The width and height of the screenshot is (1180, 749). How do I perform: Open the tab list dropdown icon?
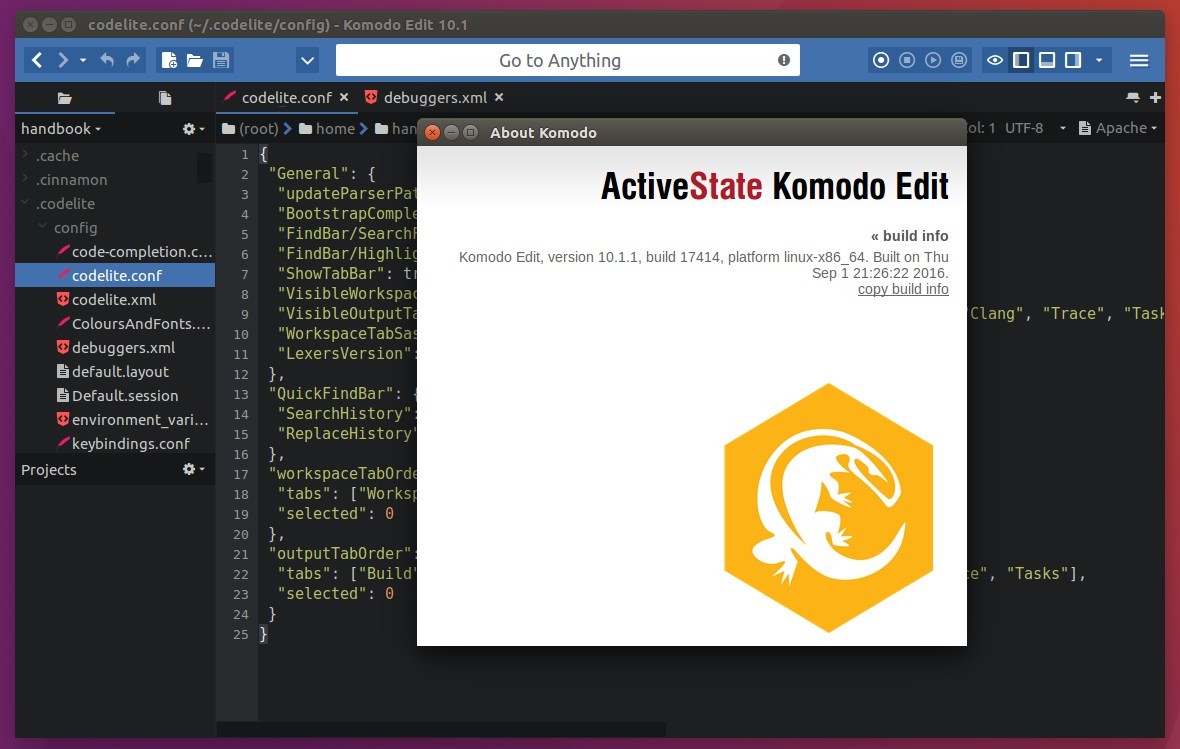coord(1133,97)
